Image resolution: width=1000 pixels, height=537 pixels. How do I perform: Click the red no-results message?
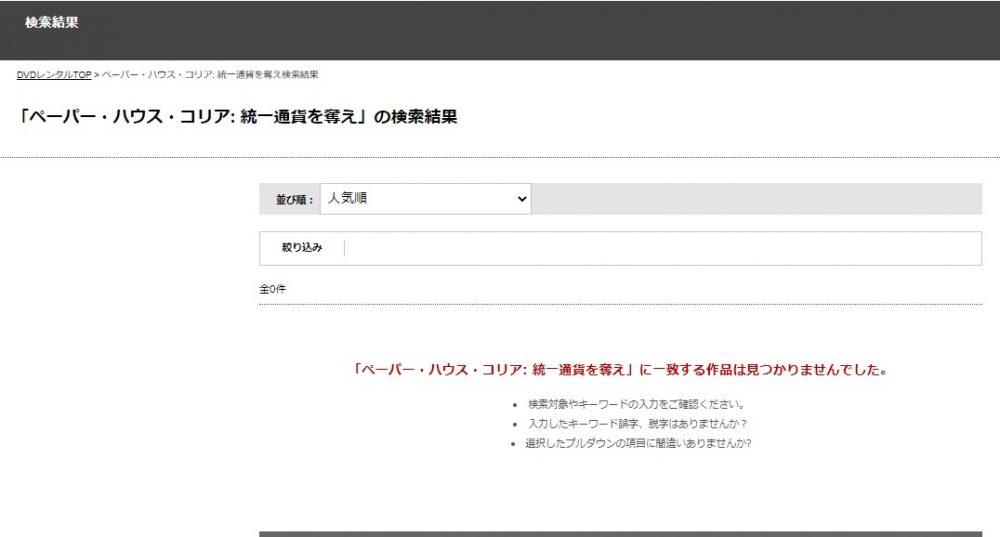click(x=620, y=370)
